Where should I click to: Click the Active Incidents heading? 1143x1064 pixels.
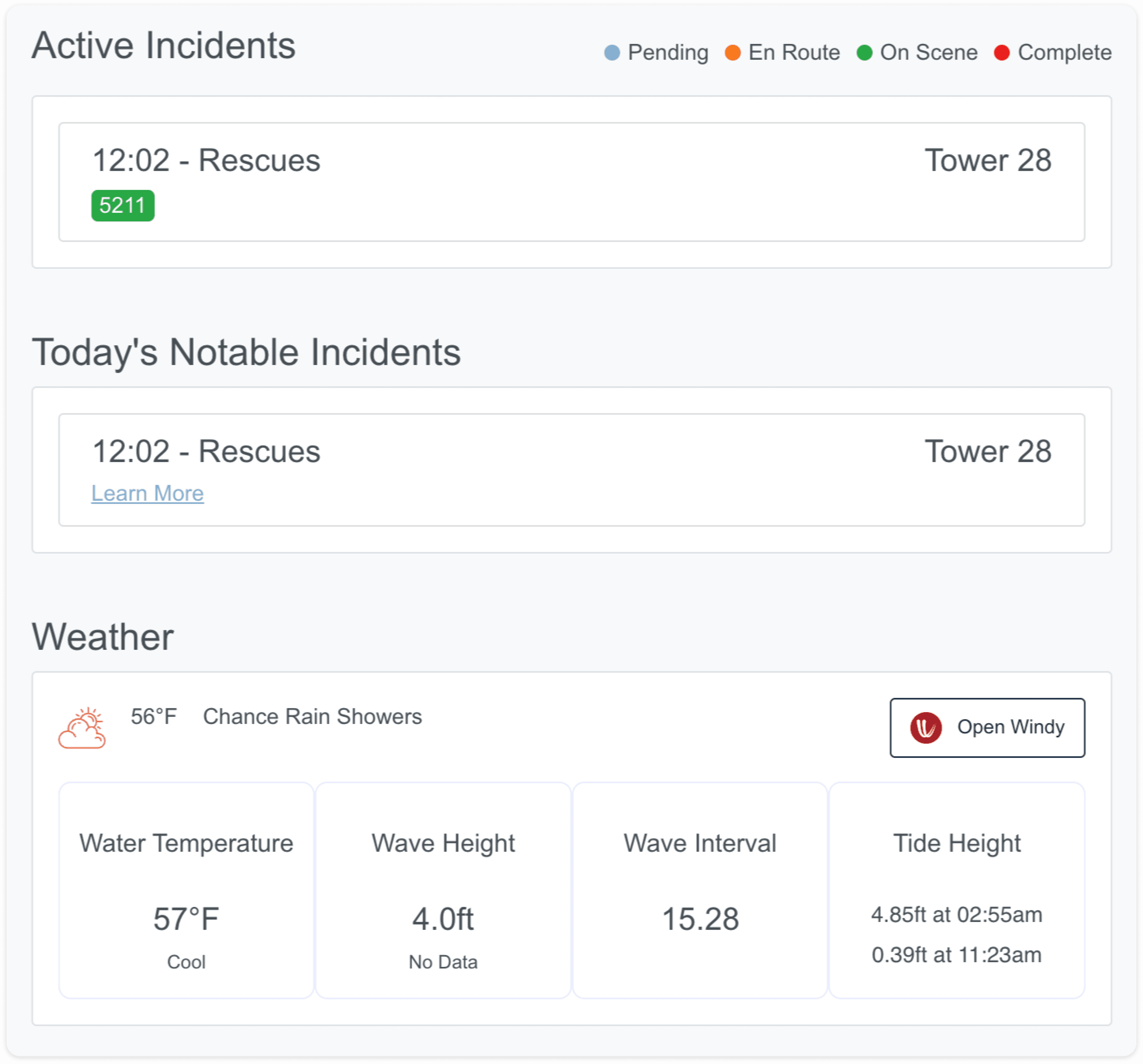[164, 46]
